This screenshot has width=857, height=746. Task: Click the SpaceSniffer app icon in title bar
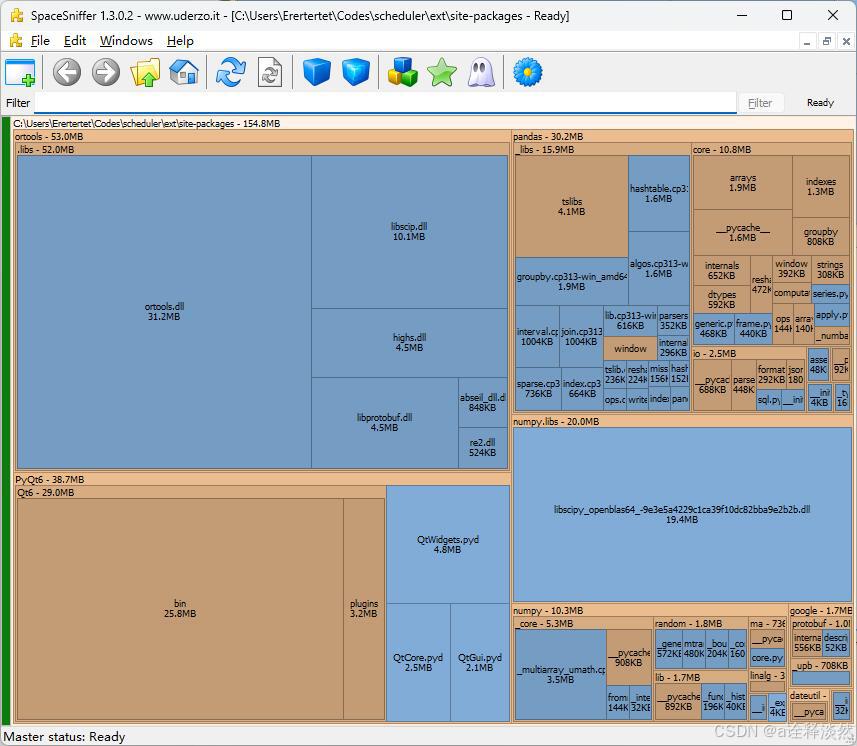17,15
